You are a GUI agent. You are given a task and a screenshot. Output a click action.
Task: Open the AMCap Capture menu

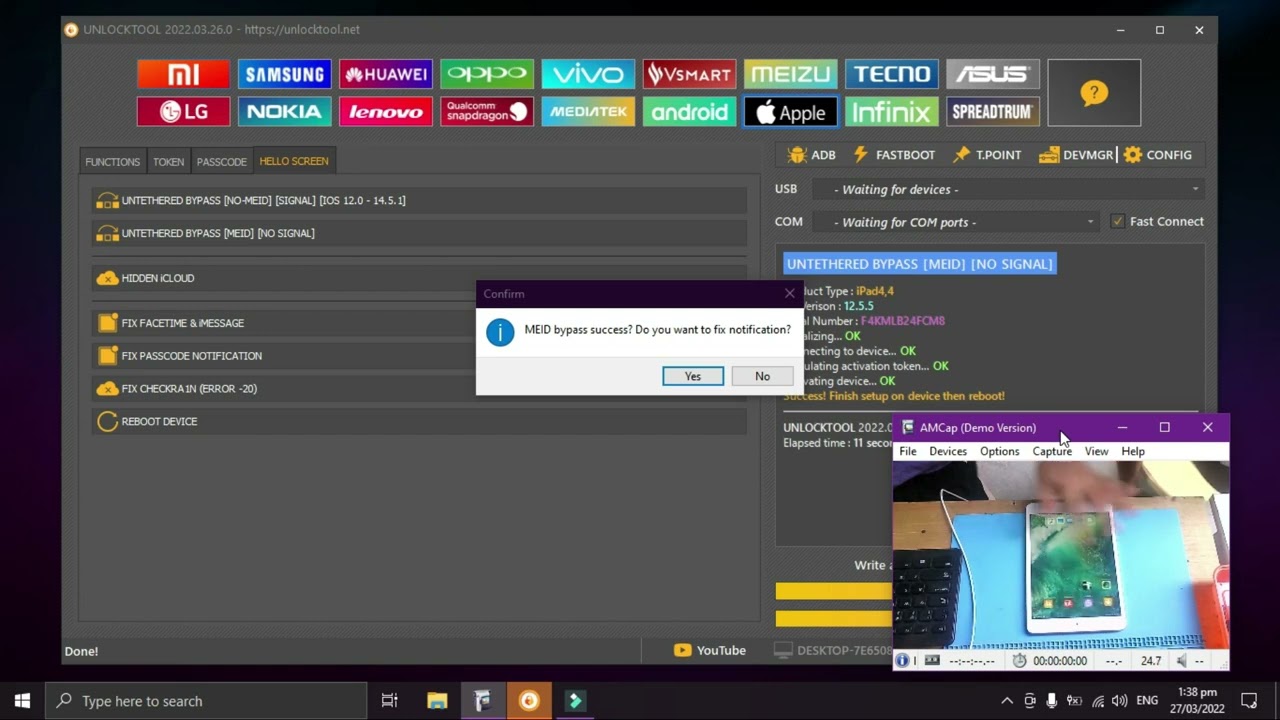point(1052,451)
